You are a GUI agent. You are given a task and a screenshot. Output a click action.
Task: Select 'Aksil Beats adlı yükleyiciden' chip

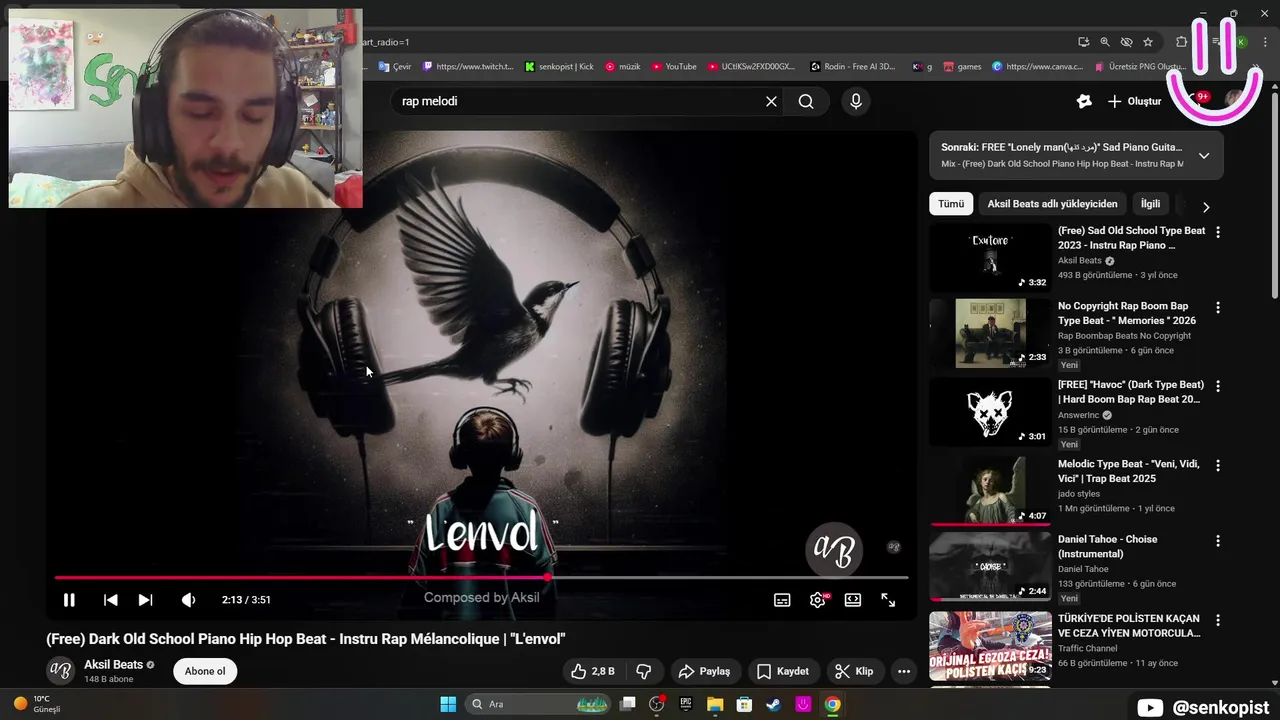click(1053, 204)
